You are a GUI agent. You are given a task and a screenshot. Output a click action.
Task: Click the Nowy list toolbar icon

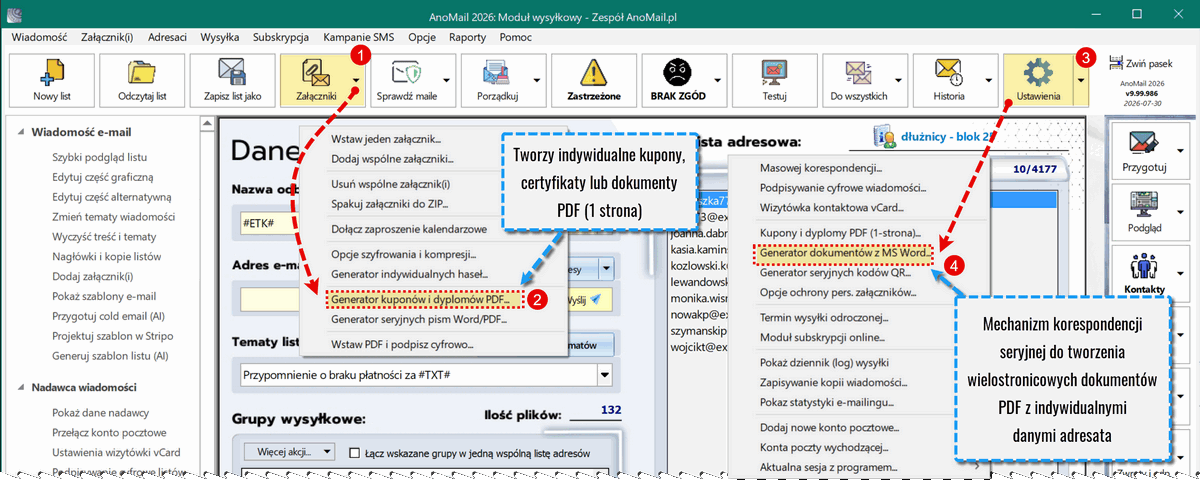[51, 73]
